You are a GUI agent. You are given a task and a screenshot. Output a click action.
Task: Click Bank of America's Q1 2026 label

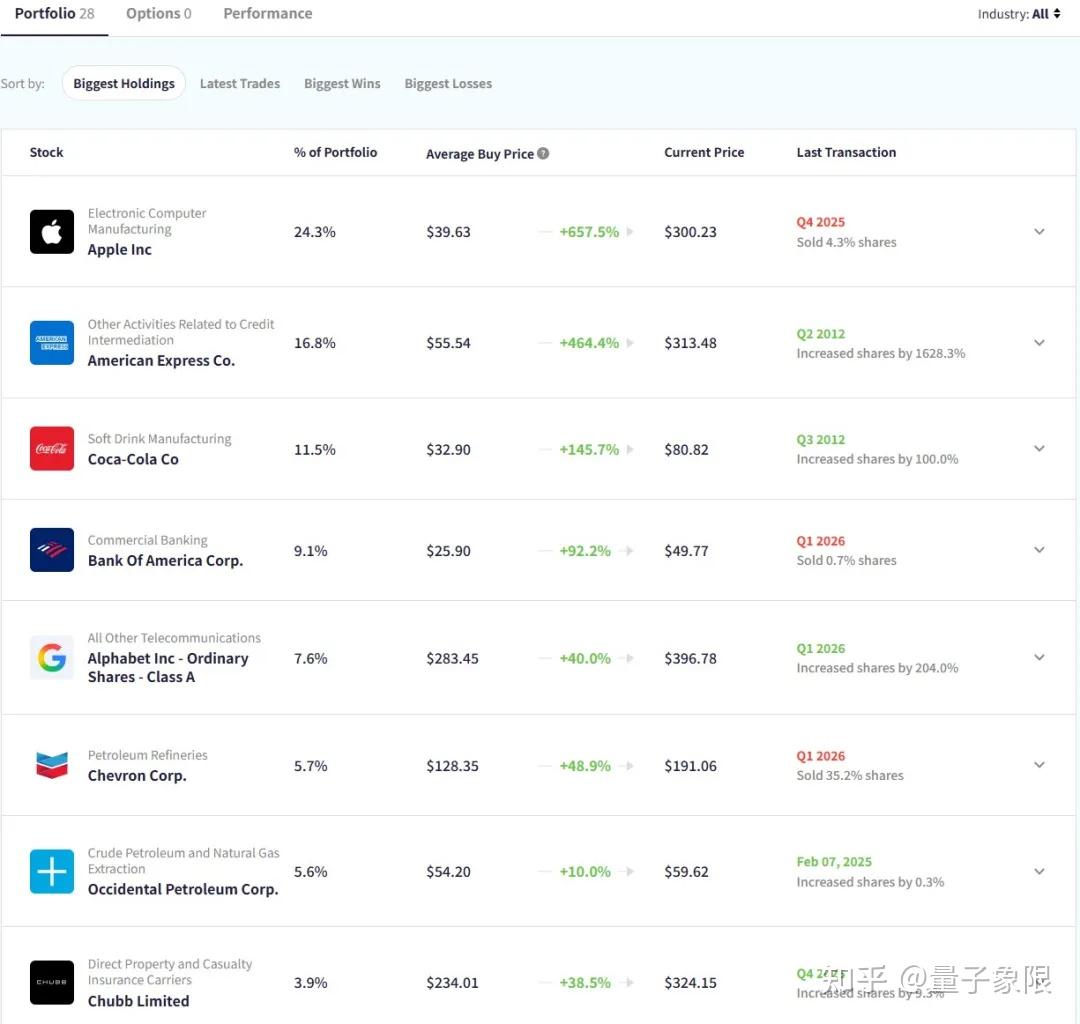pos(820,541)
